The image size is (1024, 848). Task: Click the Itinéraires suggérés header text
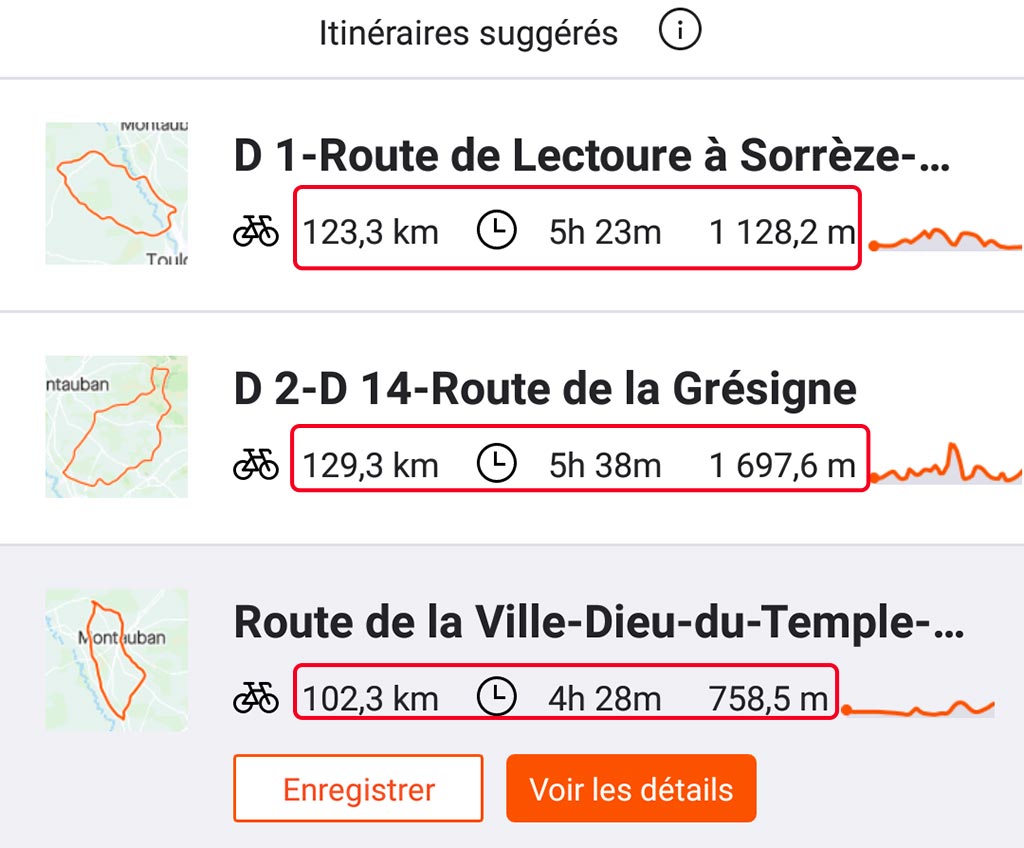coord(468,33)
